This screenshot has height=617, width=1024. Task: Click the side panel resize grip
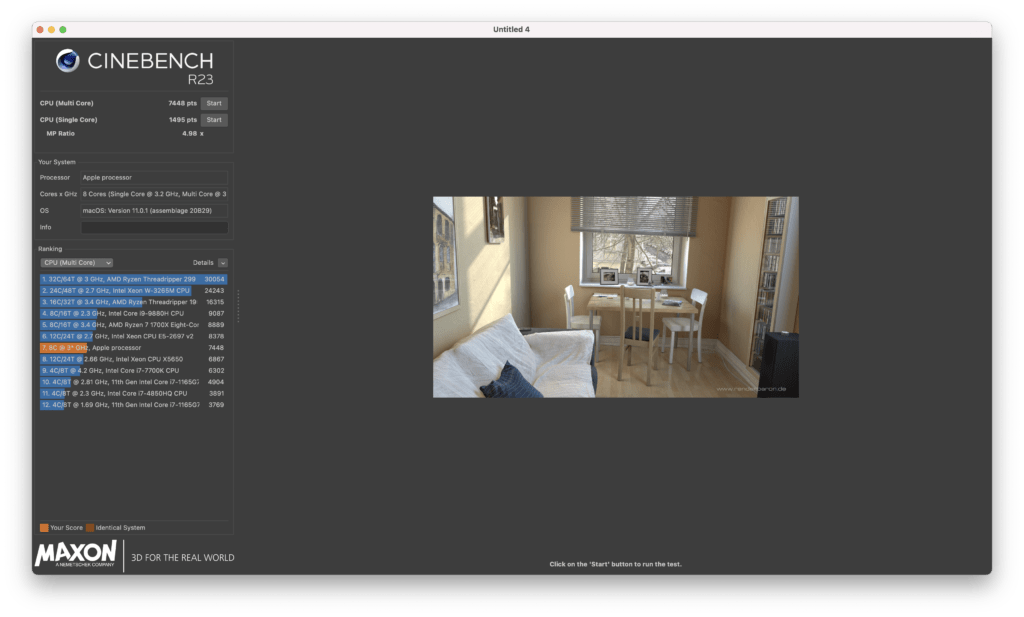(x=238, y=306)
